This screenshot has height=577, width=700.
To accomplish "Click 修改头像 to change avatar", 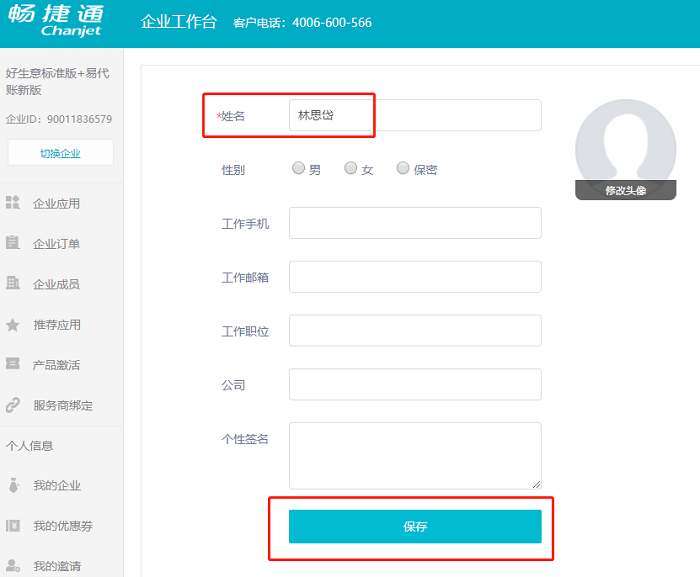I will click(625, 190).
